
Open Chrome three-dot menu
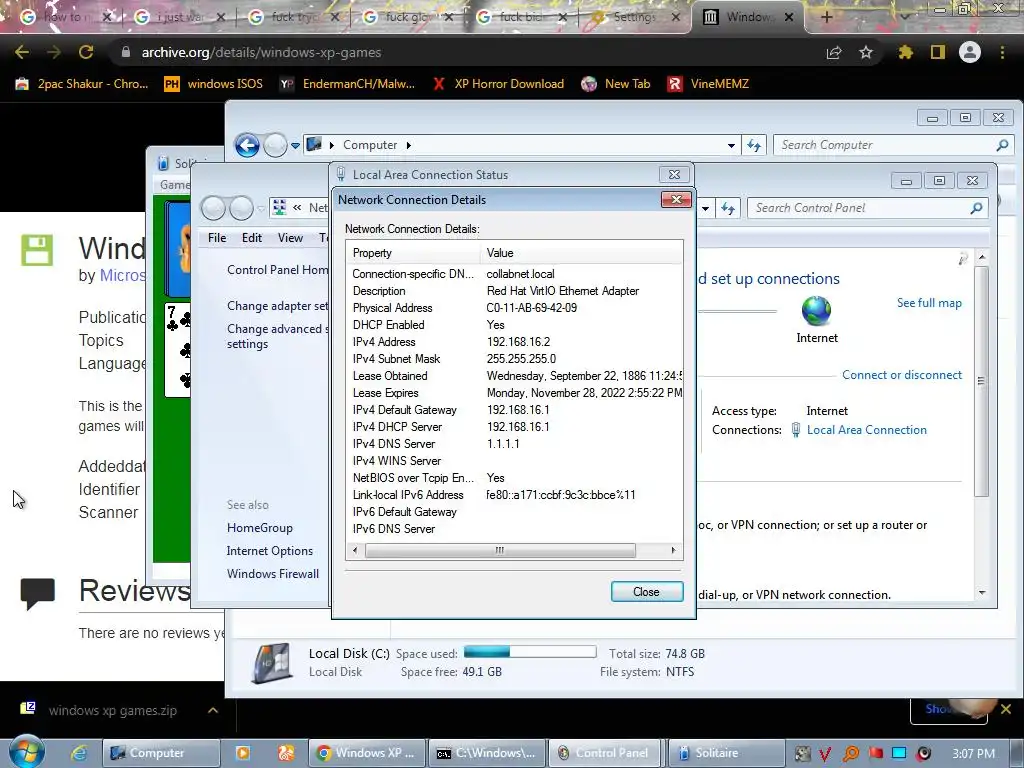(x=1002, y=52)
